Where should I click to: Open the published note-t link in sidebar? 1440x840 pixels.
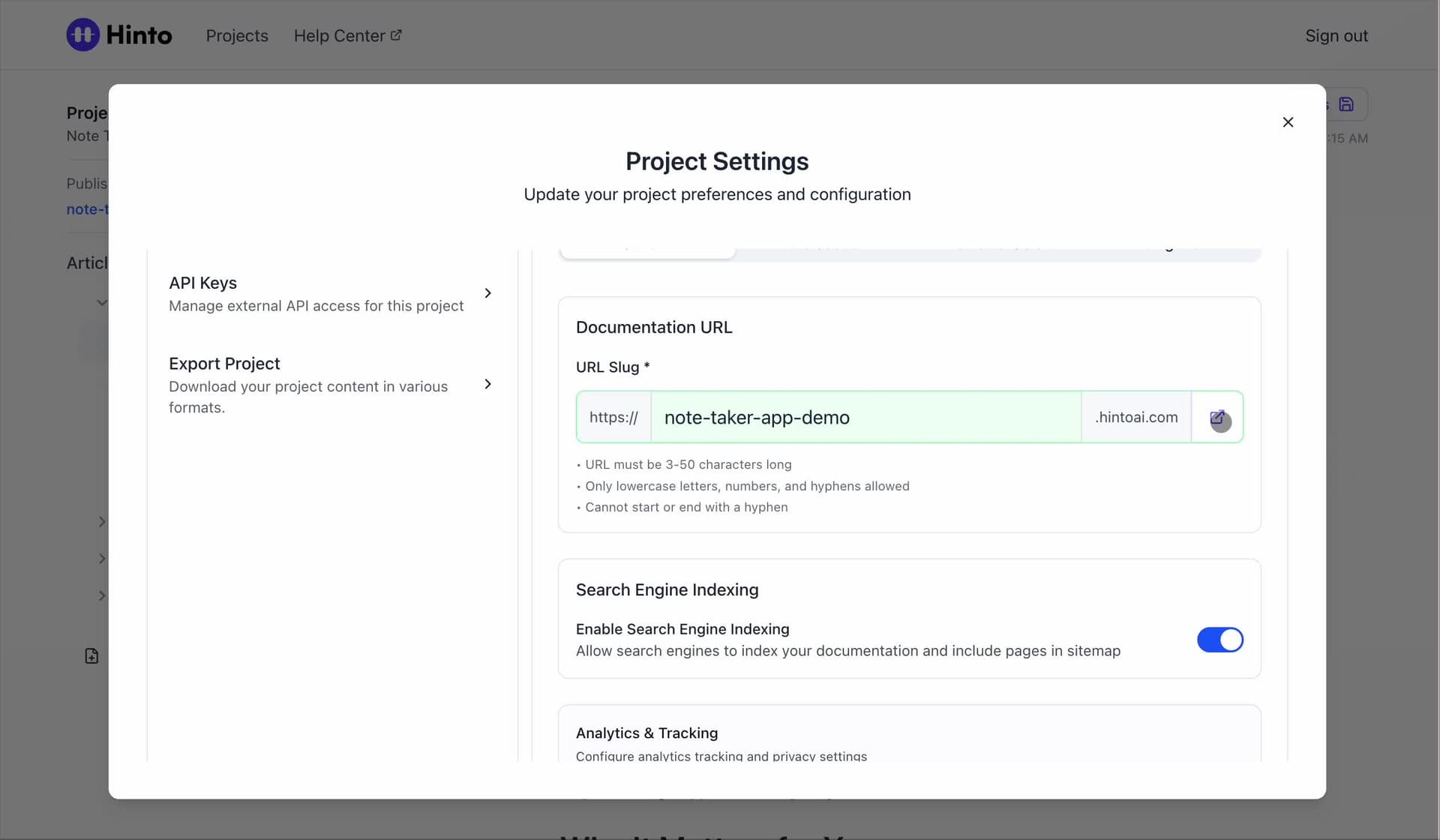pyautogui.click(x=87, y=209)
